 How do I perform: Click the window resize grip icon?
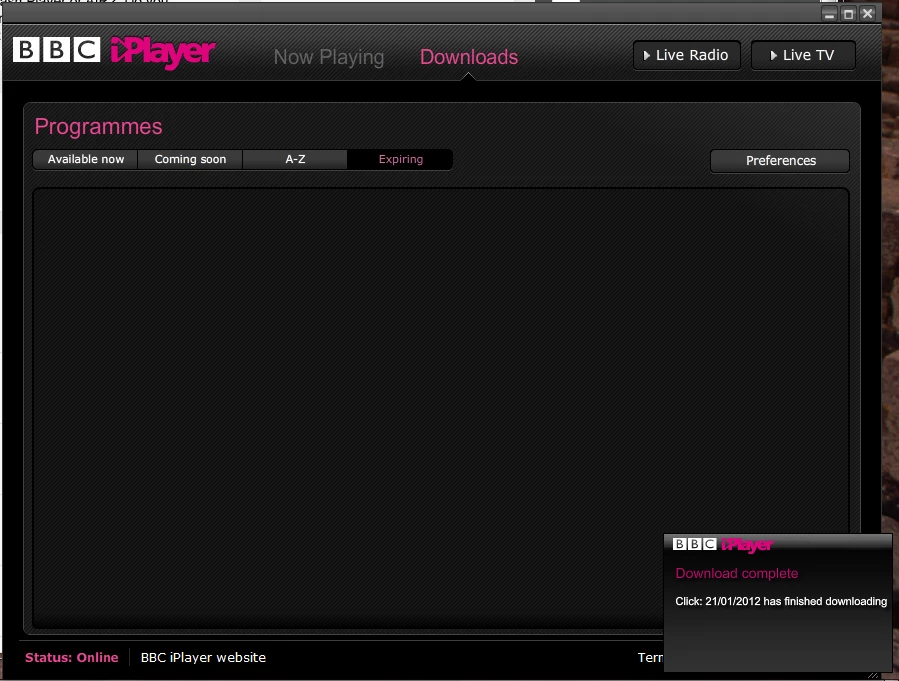click(x=873, y=676)
